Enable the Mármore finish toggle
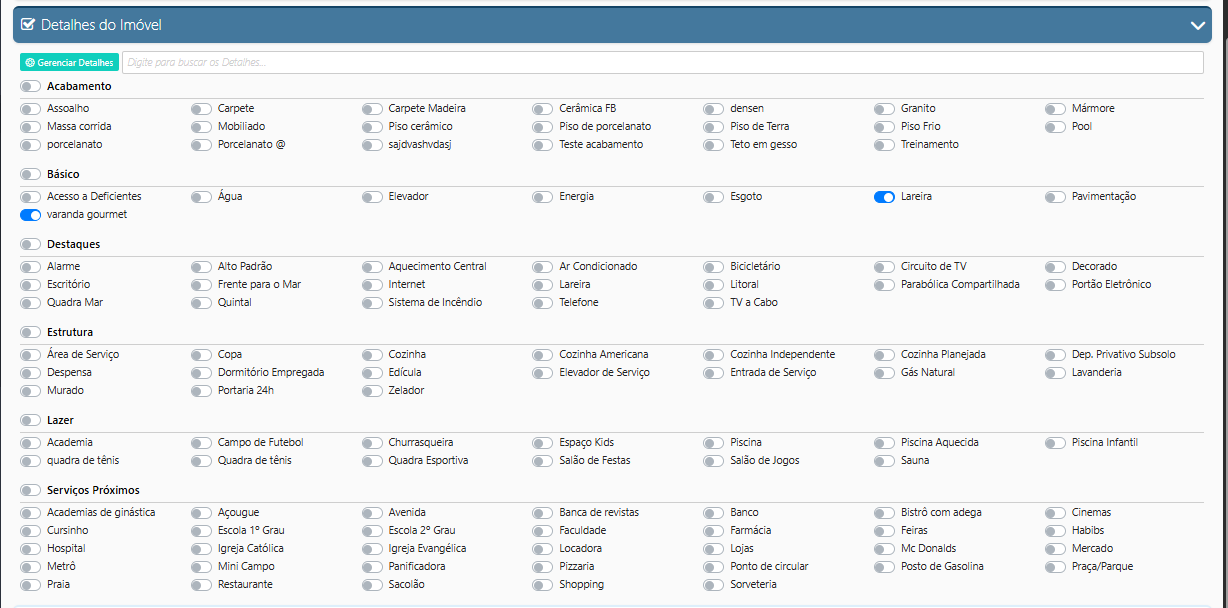The image size is (1228, 608). click(1055, 109)
